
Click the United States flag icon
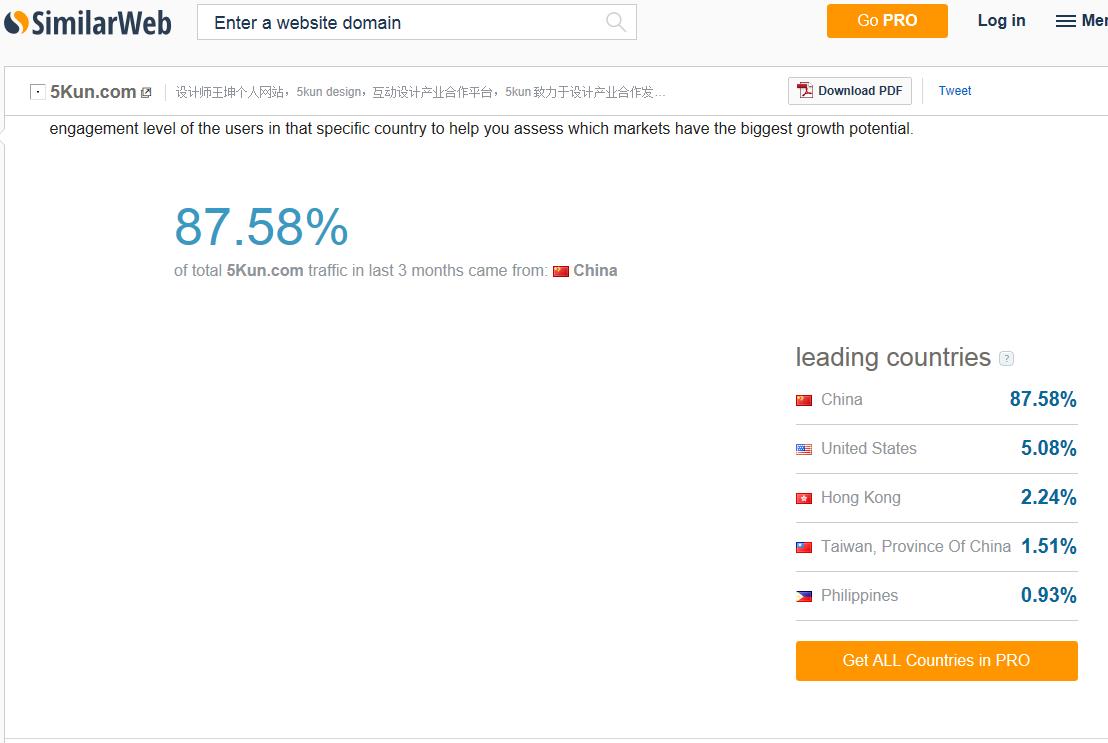(x=803, y=449)
